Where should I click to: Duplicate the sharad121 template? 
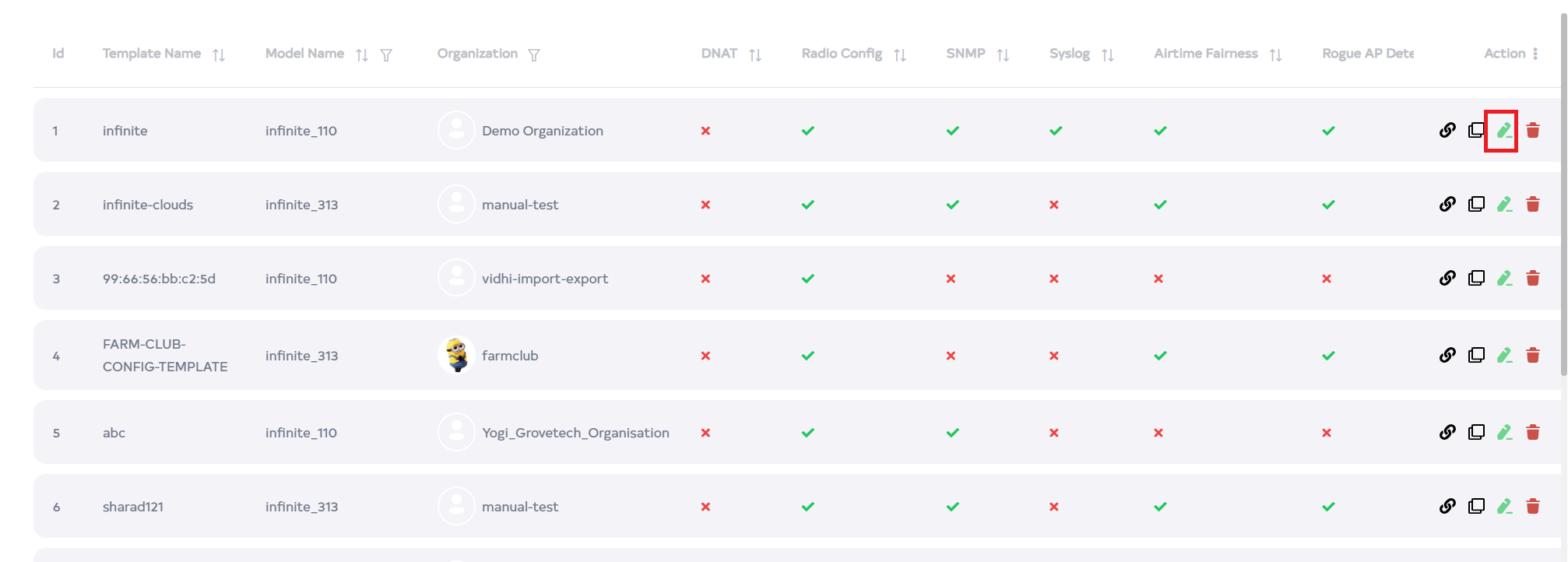[x=1475, y=507]
